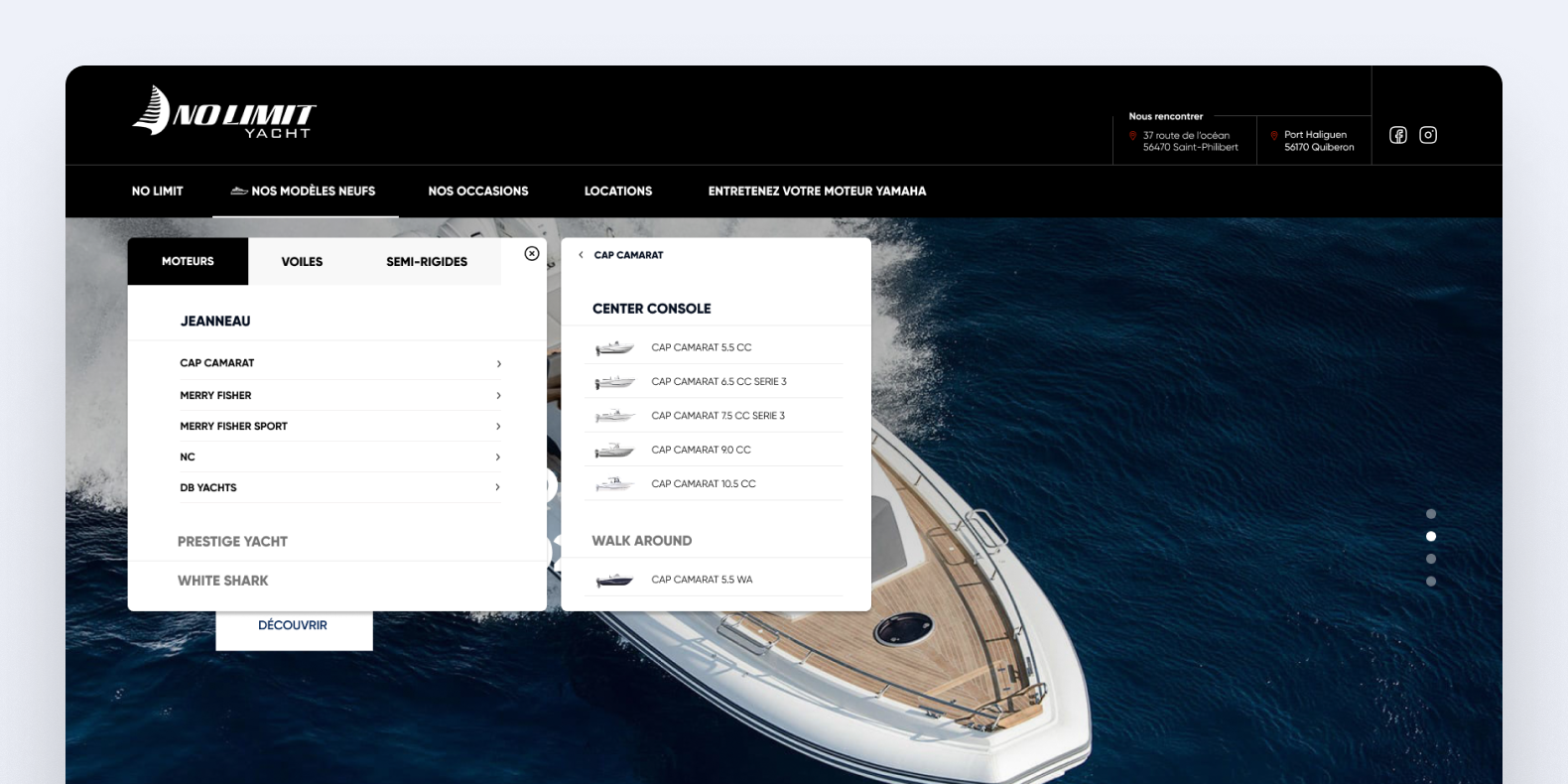Expand the DB YACHTS chevron arrow
1568x784 pixels.
tap(498, 487)
